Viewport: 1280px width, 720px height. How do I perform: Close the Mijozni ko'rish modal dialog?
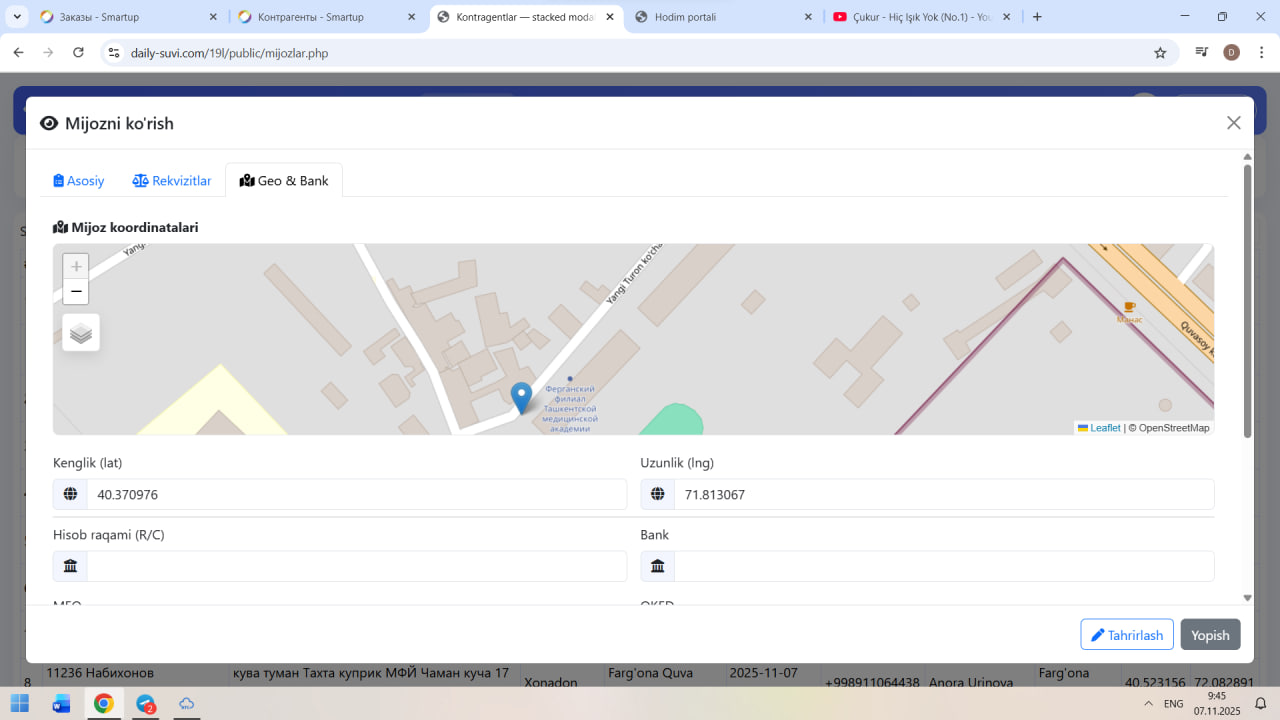tap(1233, 123)
